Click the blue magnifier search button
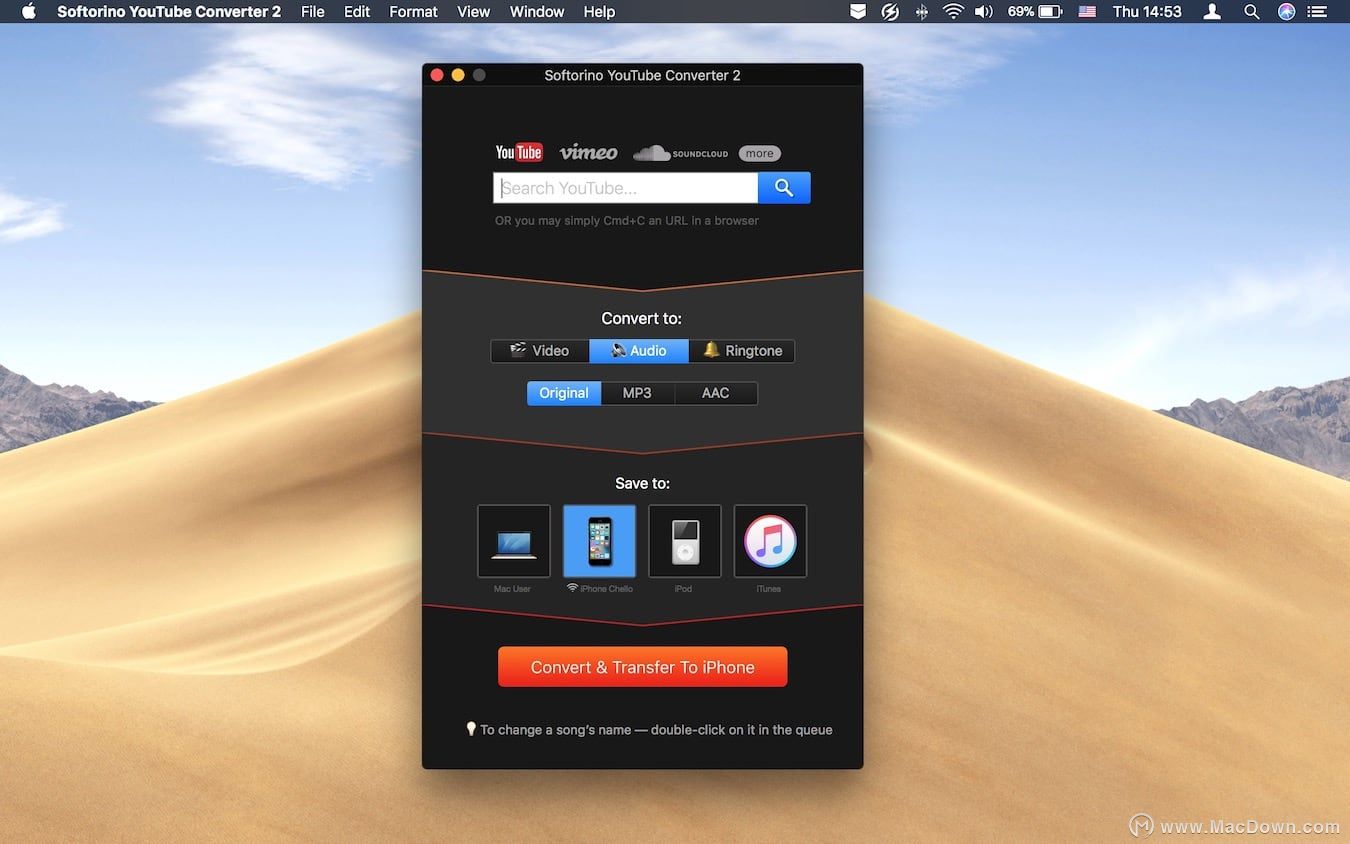The image size is (1350, 844). (x=784, y=188)
